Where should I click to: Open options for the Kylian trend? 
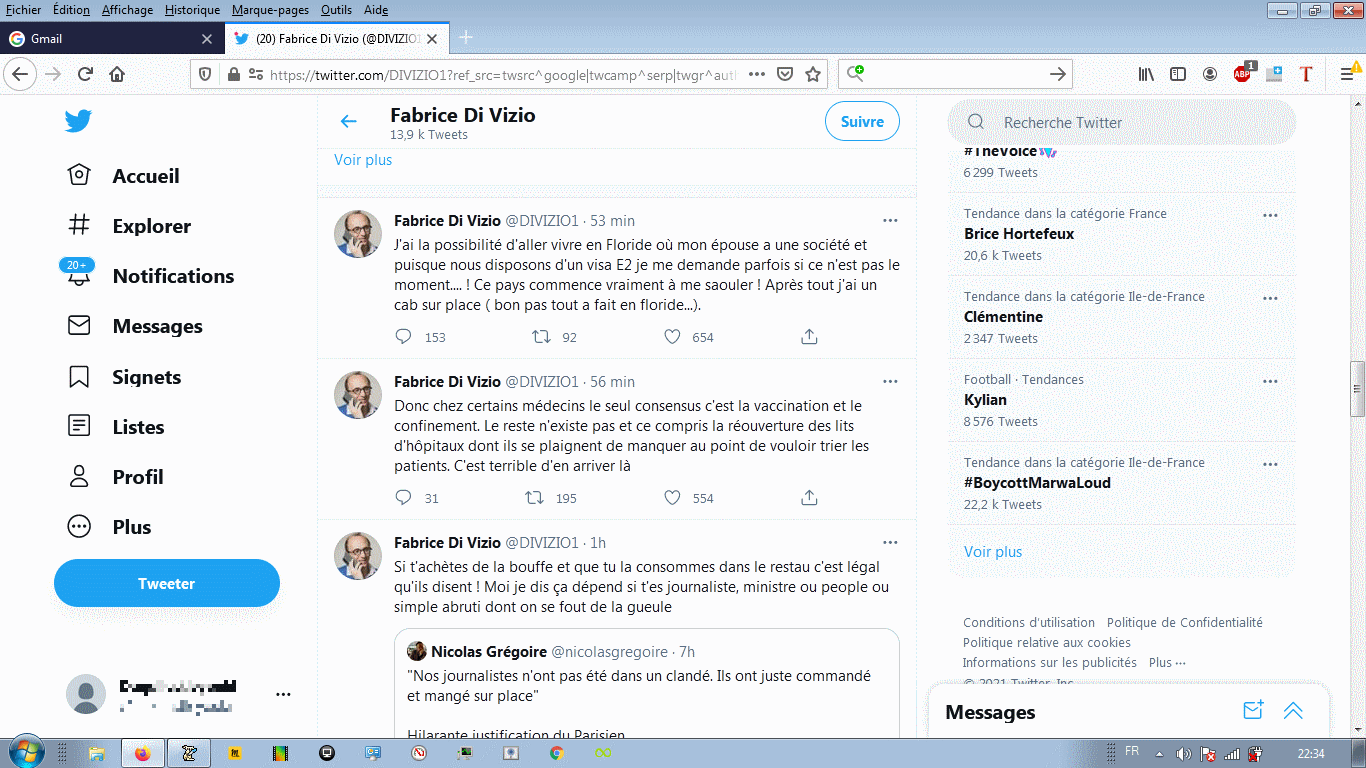tap(1270, 381)
